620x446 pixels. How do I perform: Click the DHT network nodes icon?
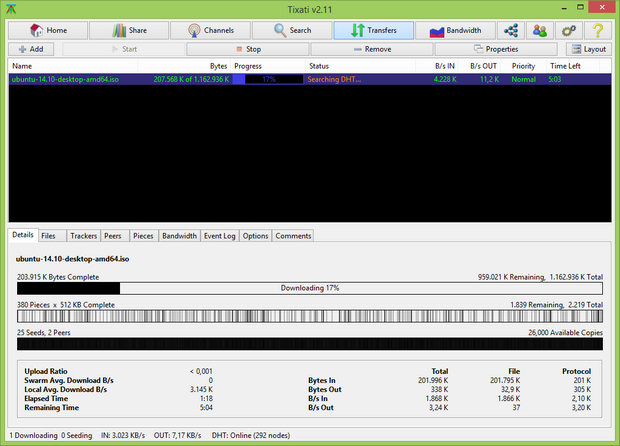pos(511,30)
